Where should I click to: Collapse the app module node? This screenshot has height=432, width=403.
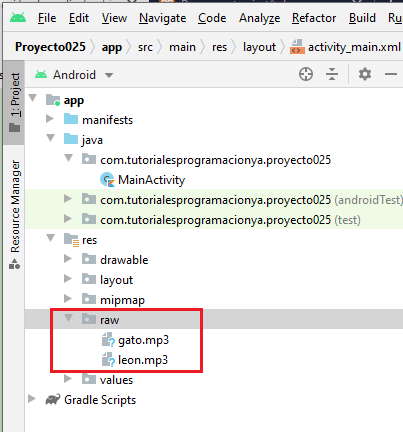coord(33,98)
